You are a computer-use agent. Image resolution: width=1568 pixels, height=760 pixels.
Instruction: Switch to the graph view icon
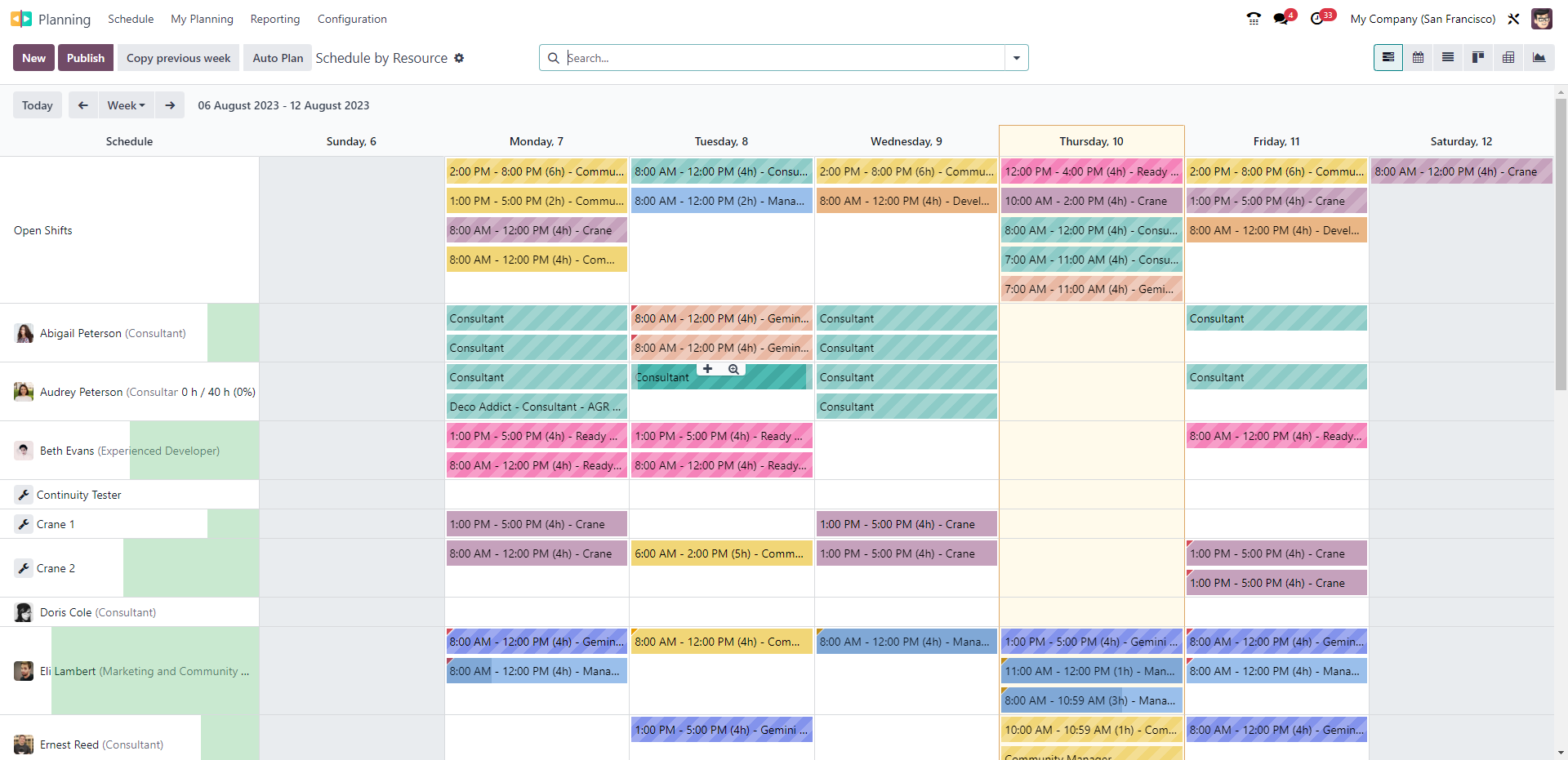click(x=1539, y=58)
